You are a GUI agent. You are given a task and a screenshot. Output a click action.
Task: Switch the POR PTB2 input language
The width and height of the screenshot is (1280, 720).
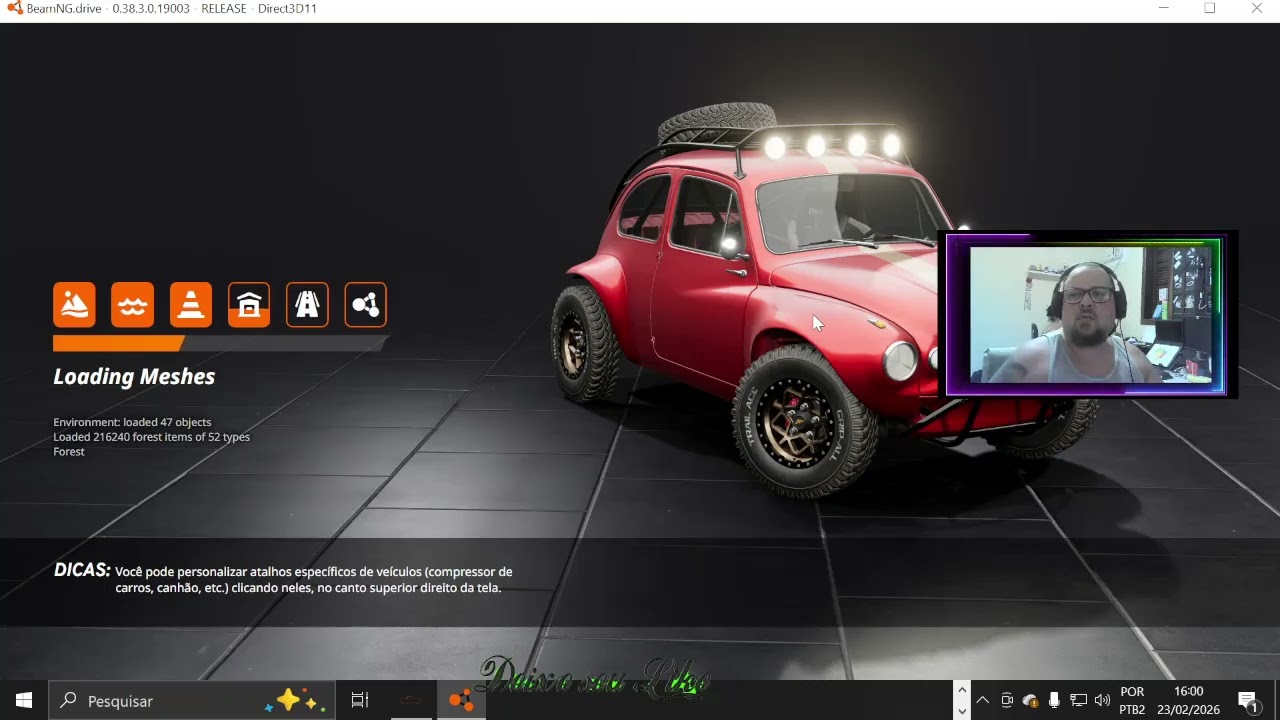point(1132,701)
